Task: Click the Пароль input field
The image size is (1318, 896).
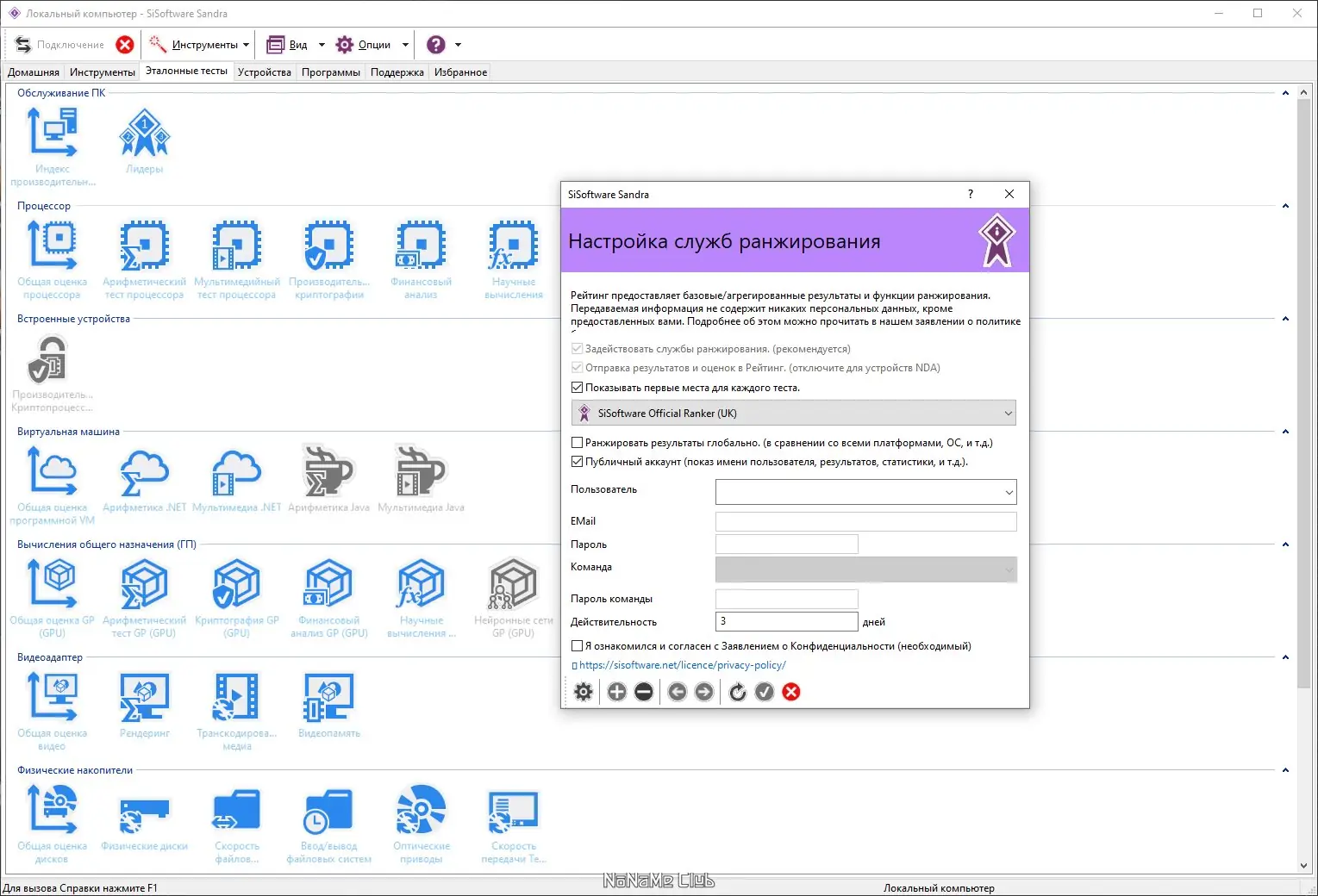Action: coord(787,544)
